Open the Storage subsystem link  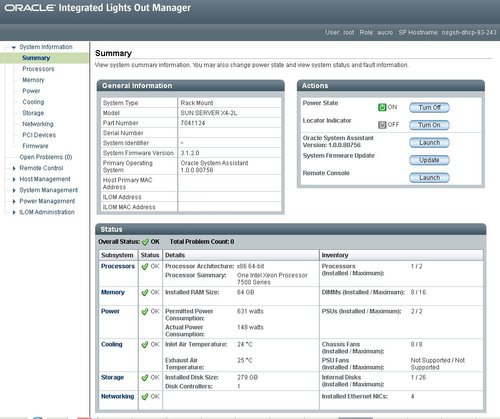[113, 377]
